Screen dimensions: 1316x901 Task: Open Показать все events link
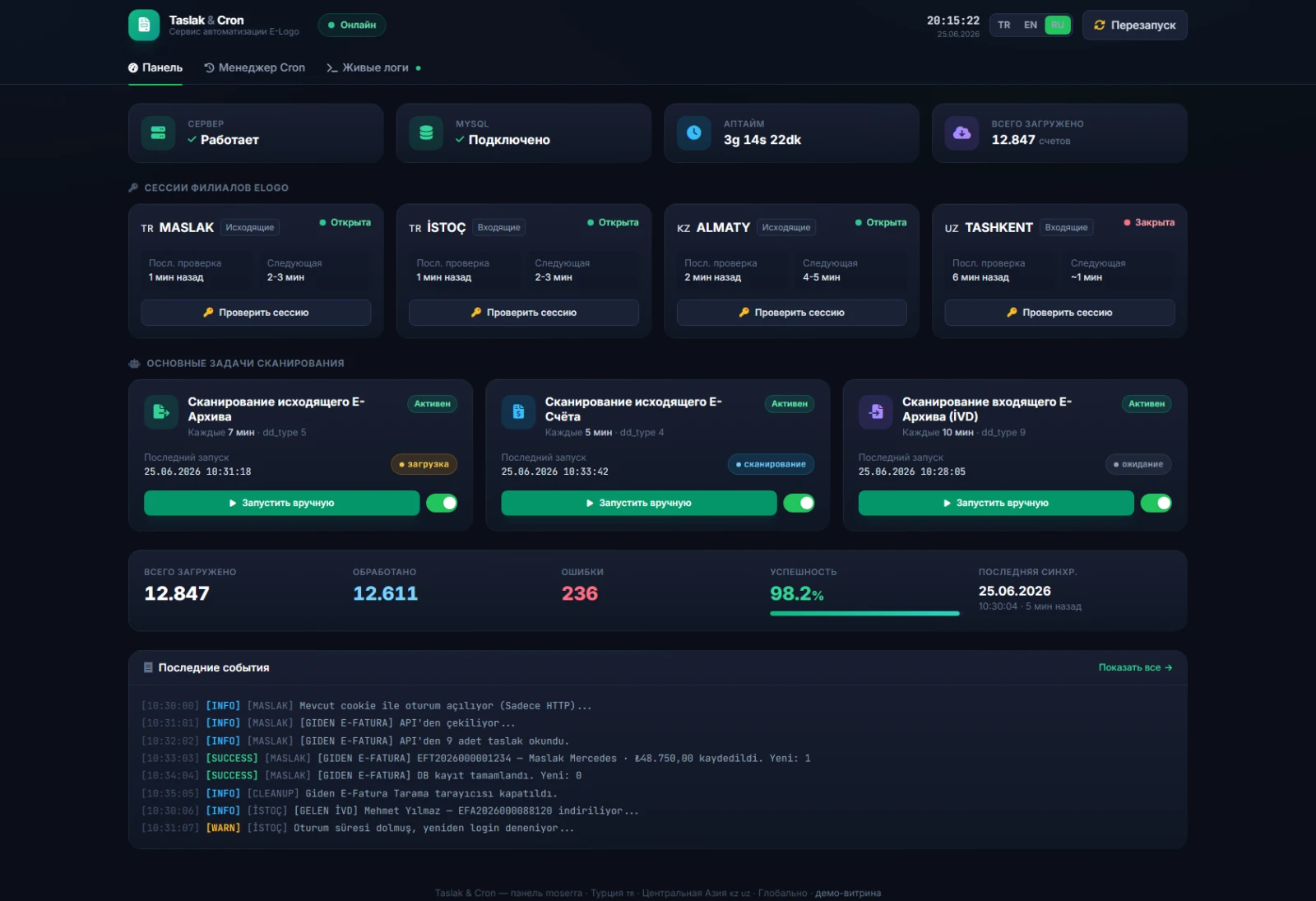point(1135,667)
